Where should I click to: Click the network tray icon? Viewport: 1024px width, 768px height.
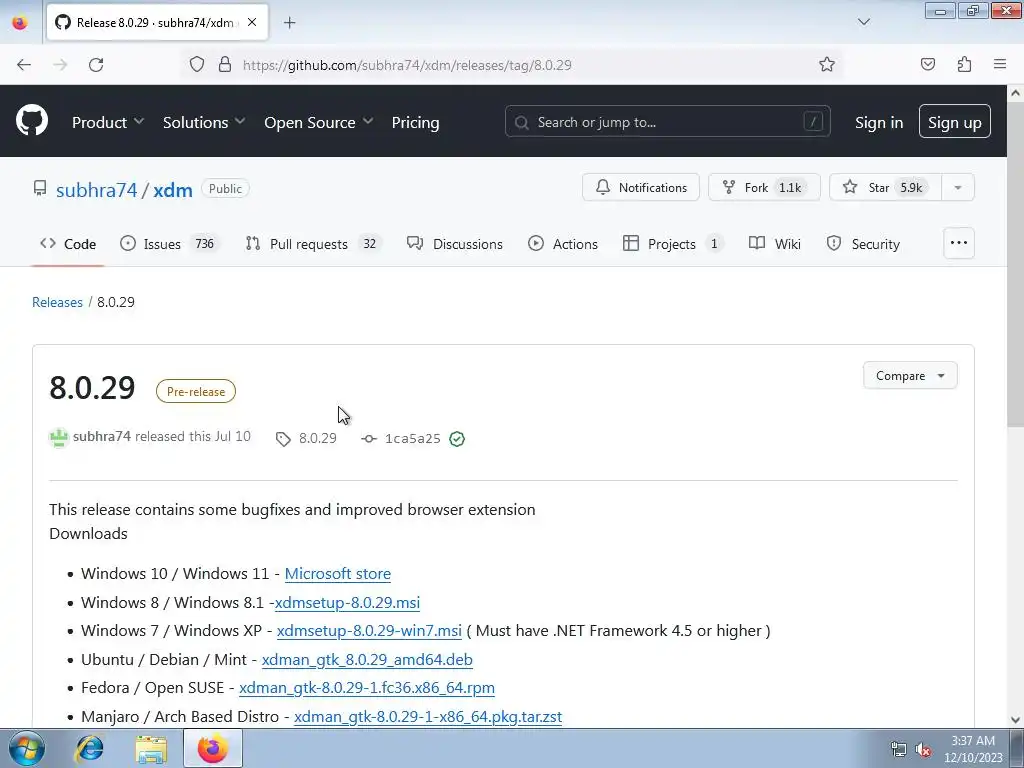pyautogui.click(x=899, y=750)
